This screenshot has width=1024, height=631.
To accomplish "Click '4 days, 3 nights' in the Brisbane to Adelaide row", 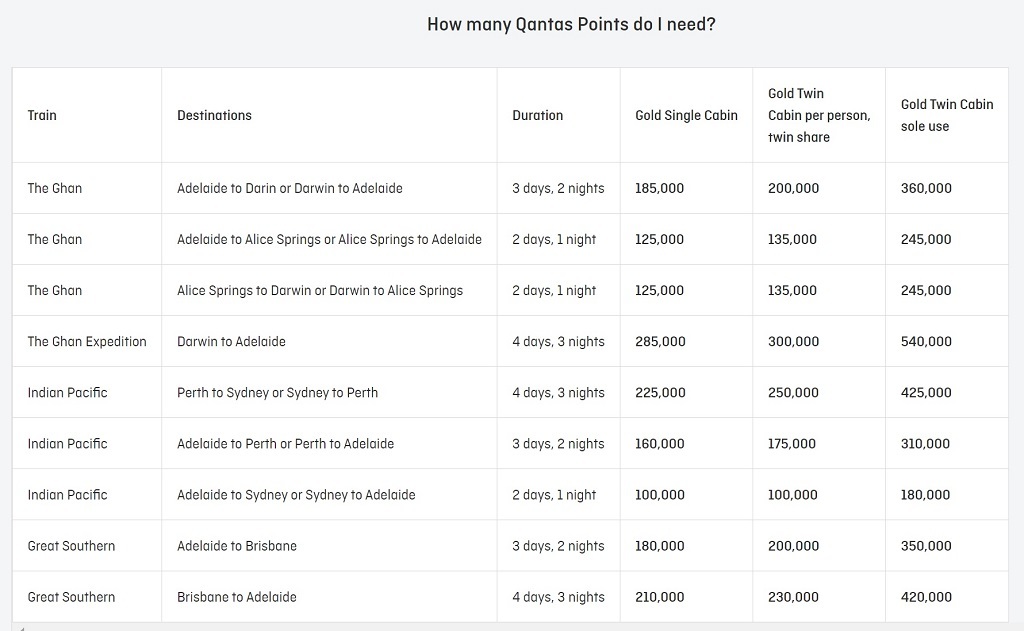I will point(558,597).
